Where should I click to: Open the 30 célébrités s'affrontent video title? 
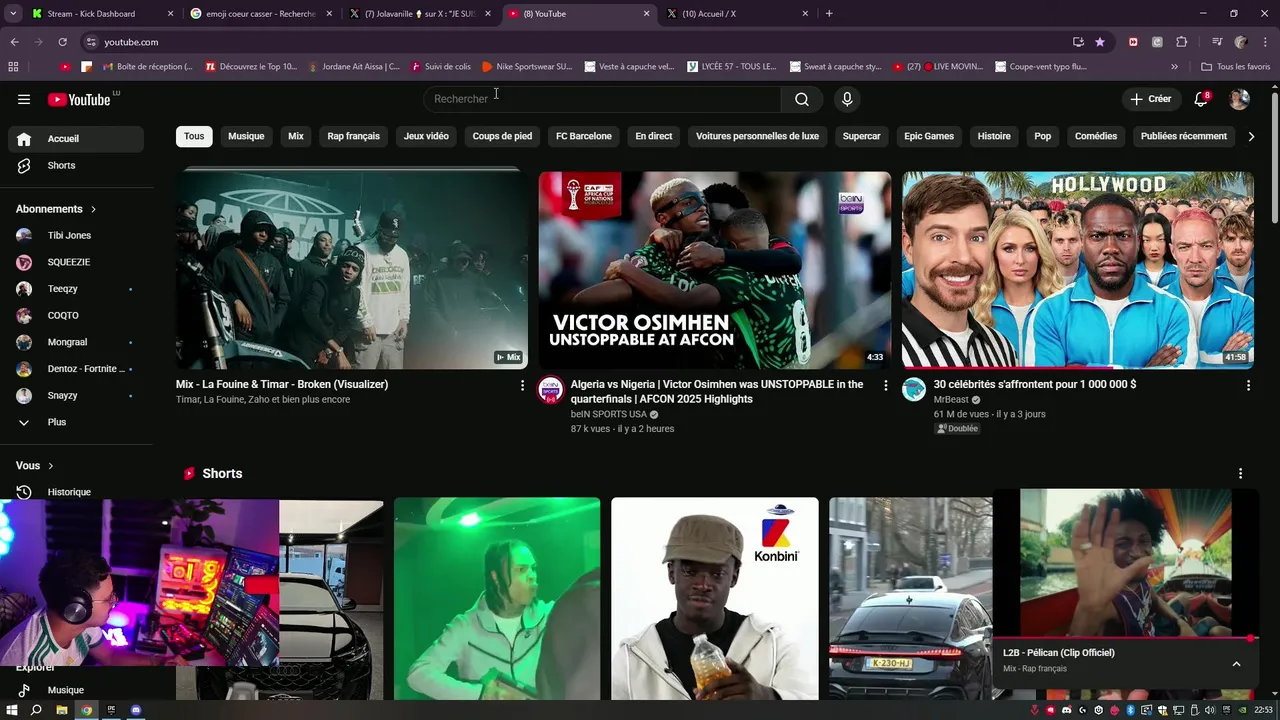click(1035, 385)
